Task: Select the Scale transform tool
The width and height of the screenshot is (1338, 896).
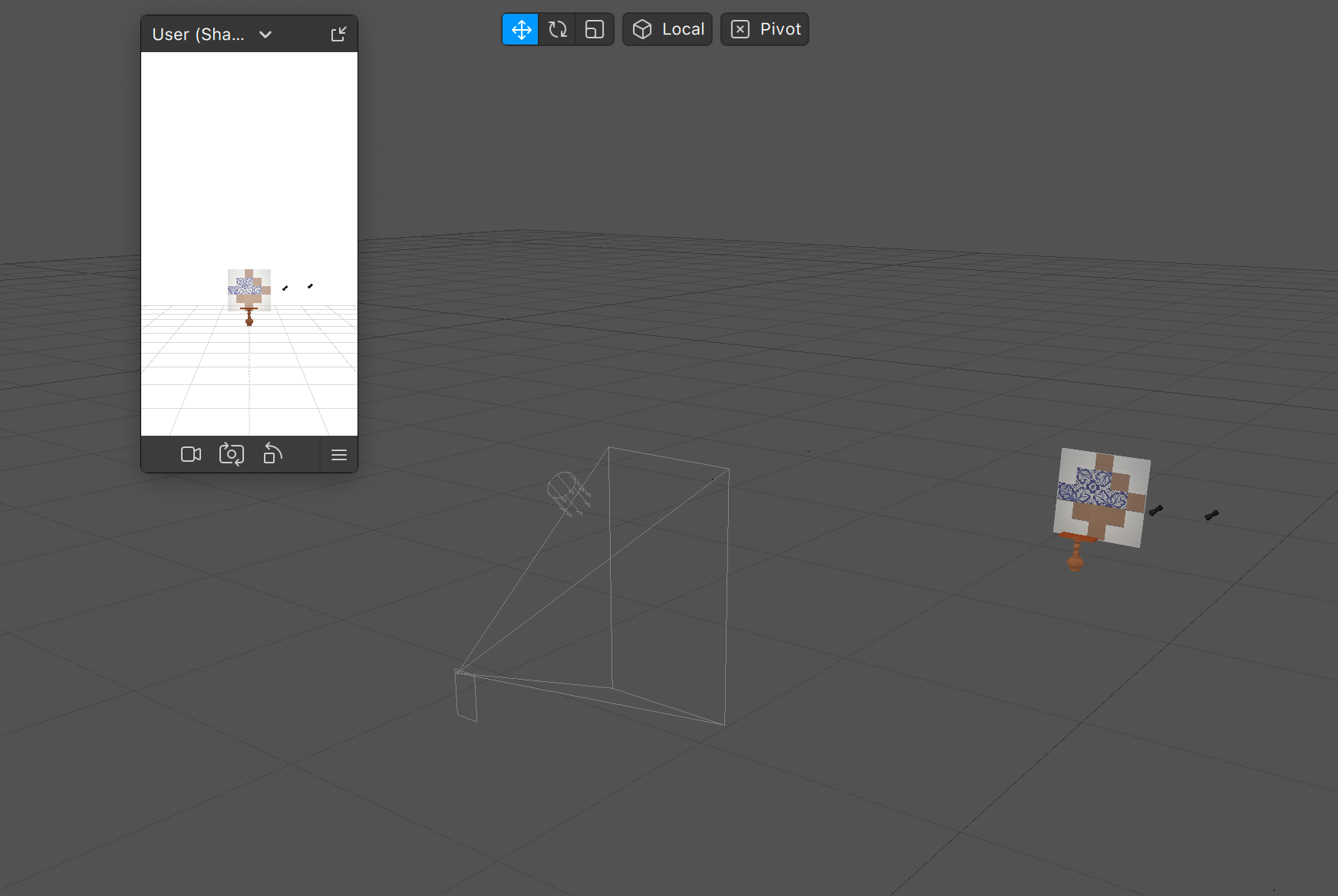Action: pyautogui.click(x=595, y=29)
